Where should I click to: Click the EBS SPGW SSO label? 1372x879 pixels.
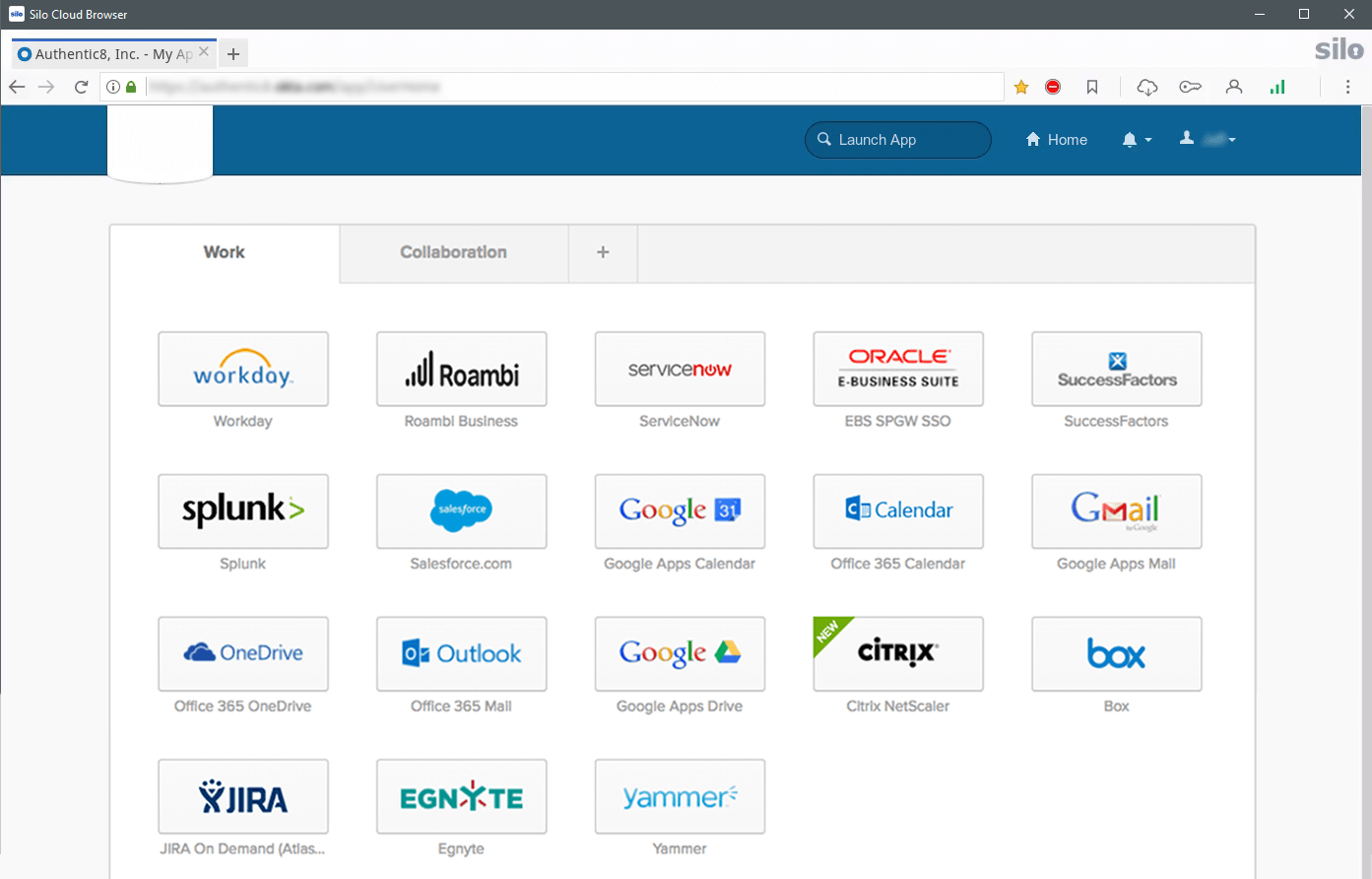pos(898,421)
